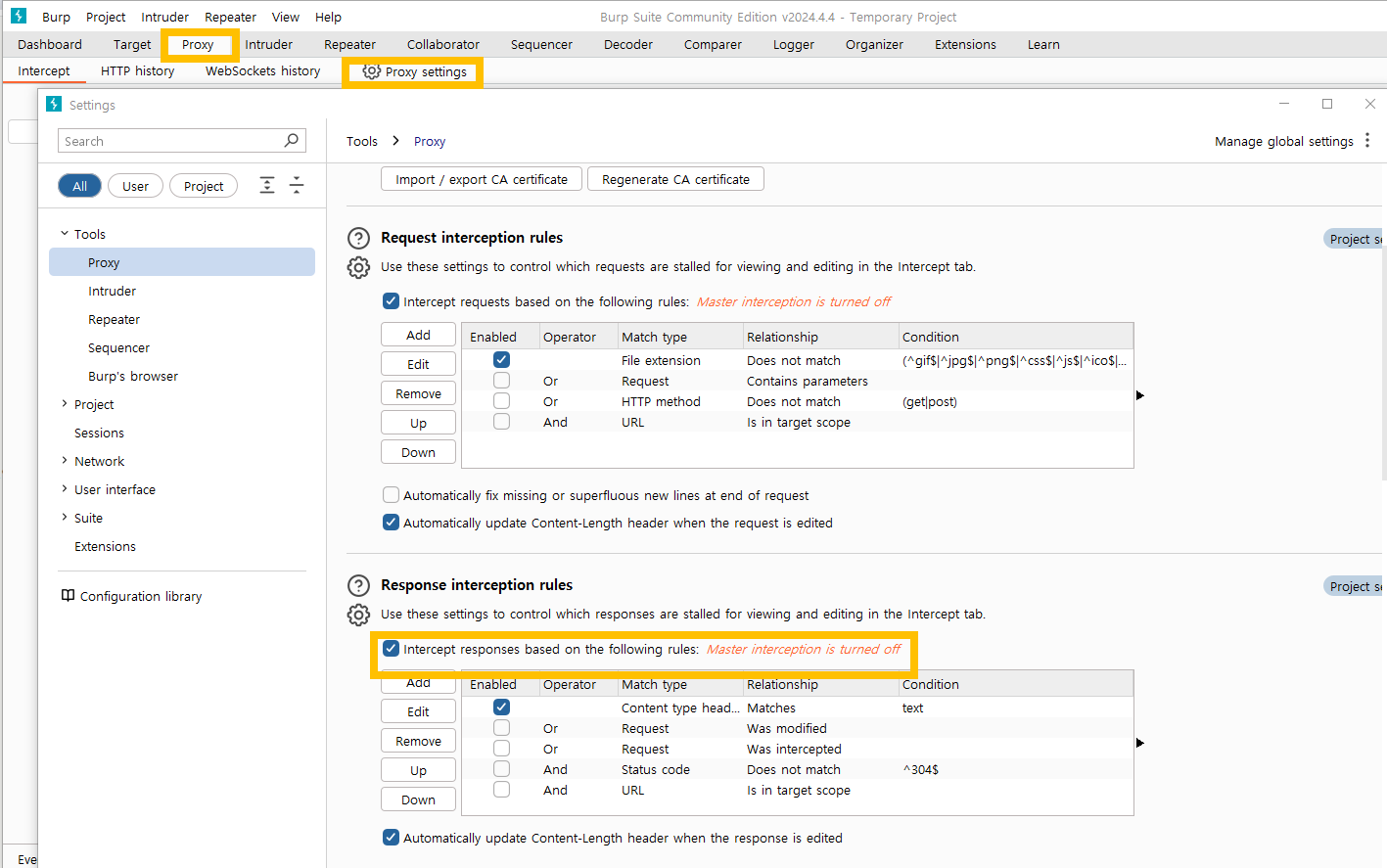Add a new request interception rule
Viewport: 1387px width, 868px height.
point(418,335)
